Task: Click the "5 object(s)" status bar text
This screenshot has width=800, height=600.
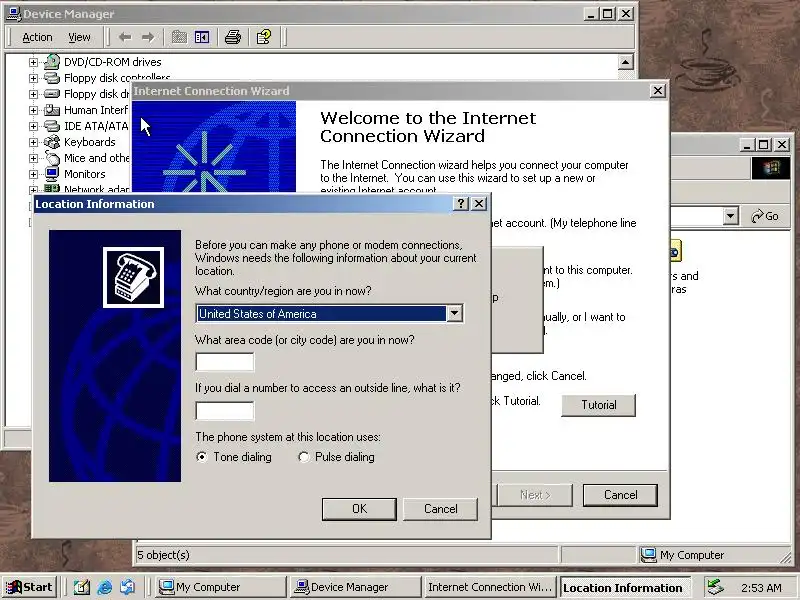Action: pyautogui.click(x=163, y=555)
